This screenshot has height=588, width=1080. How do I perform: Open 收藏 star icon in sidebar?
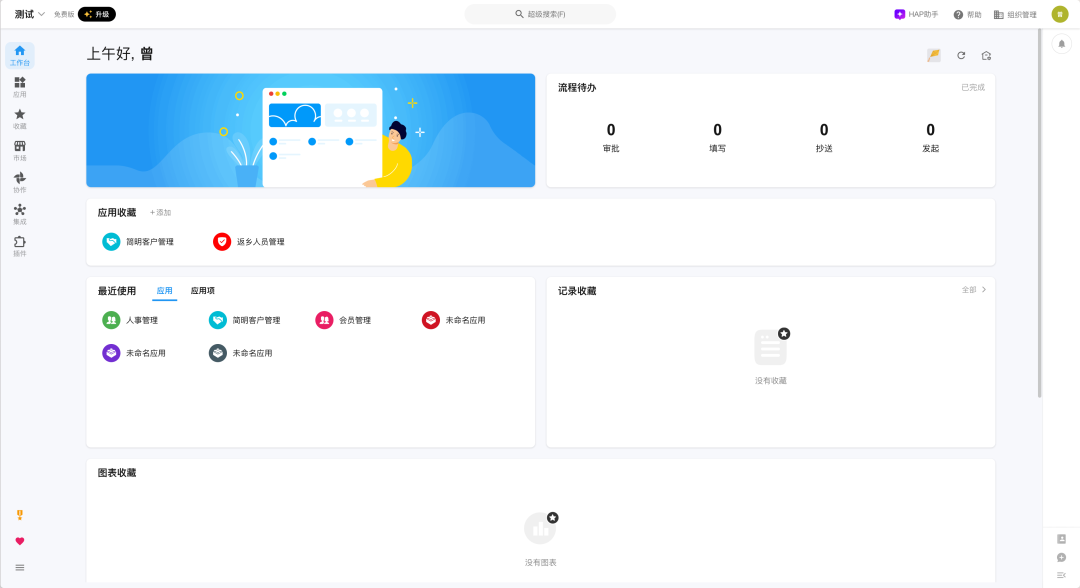click(19, 118)
